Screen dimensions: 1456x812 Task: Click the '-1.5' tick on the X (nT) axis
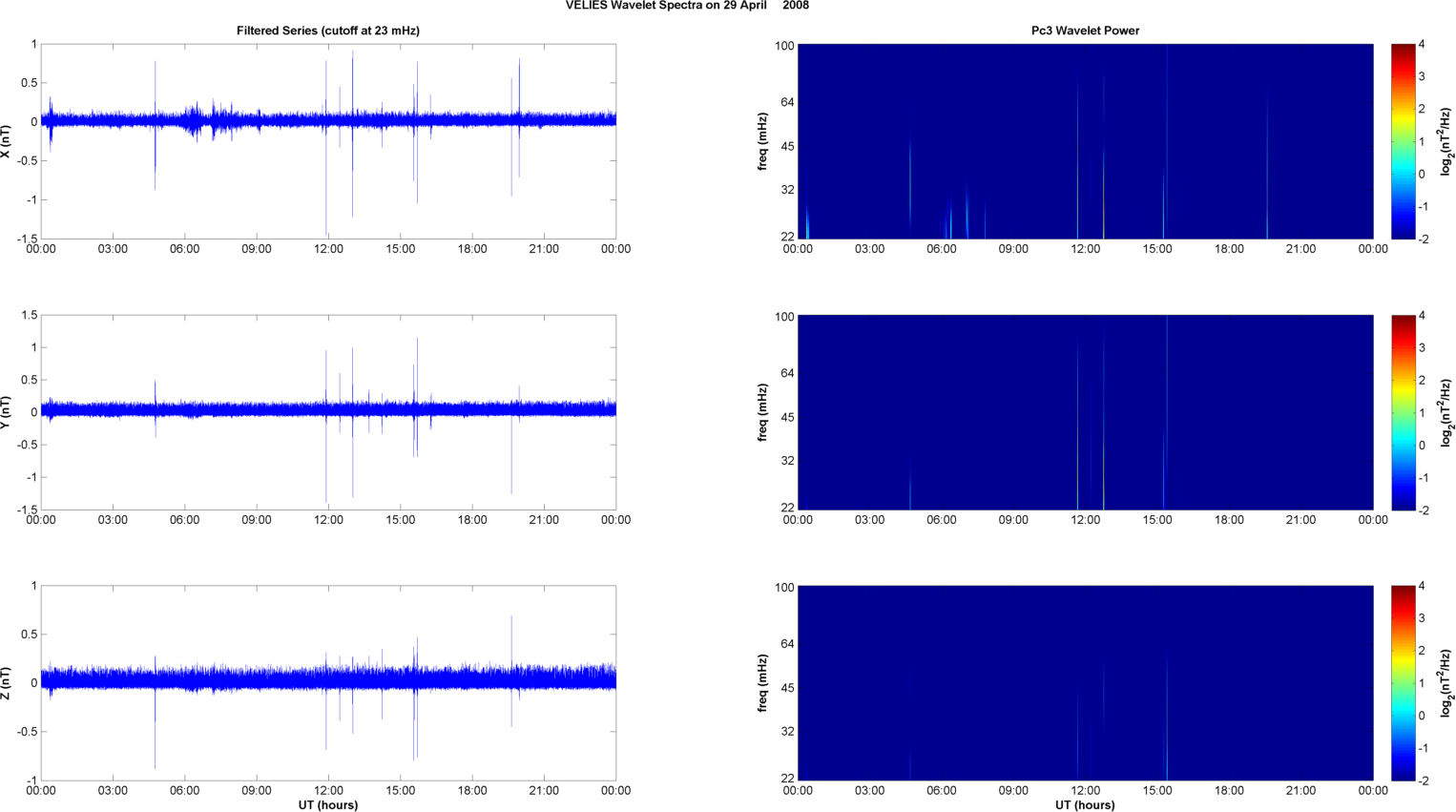point(27,239)
